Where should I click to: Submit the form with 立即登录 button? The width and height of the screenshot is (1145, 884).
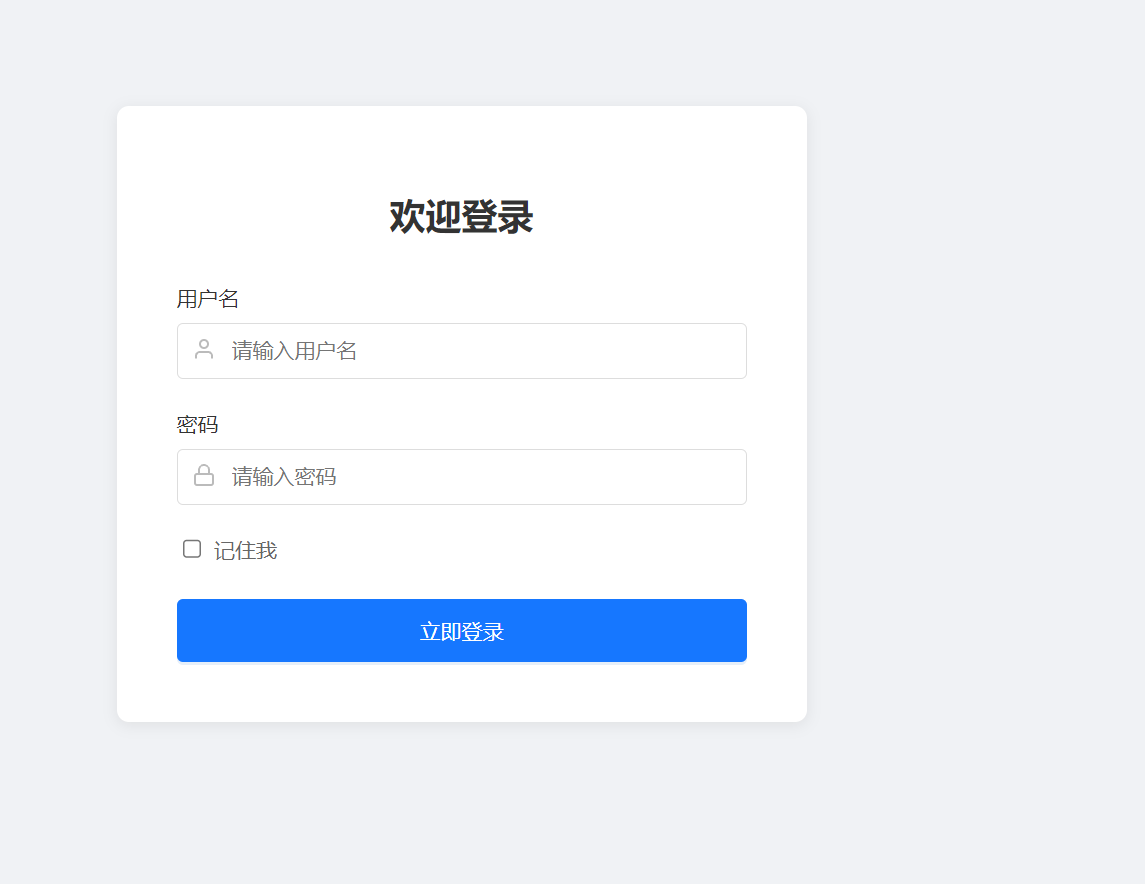coord(462,631)
